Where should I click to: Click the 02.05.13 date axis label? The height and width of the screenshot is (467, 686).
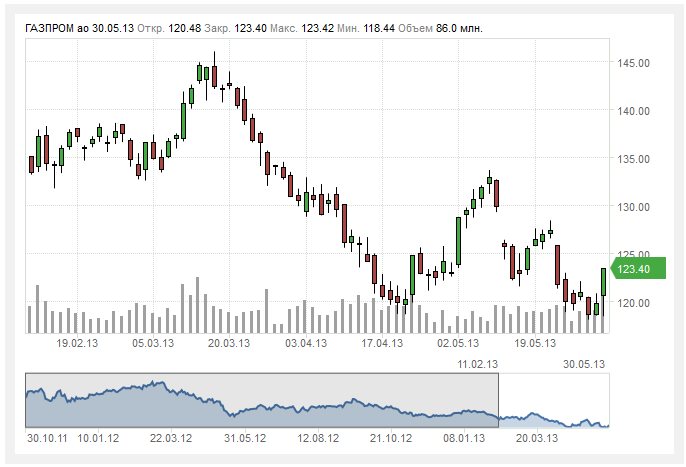coord(458,343)
